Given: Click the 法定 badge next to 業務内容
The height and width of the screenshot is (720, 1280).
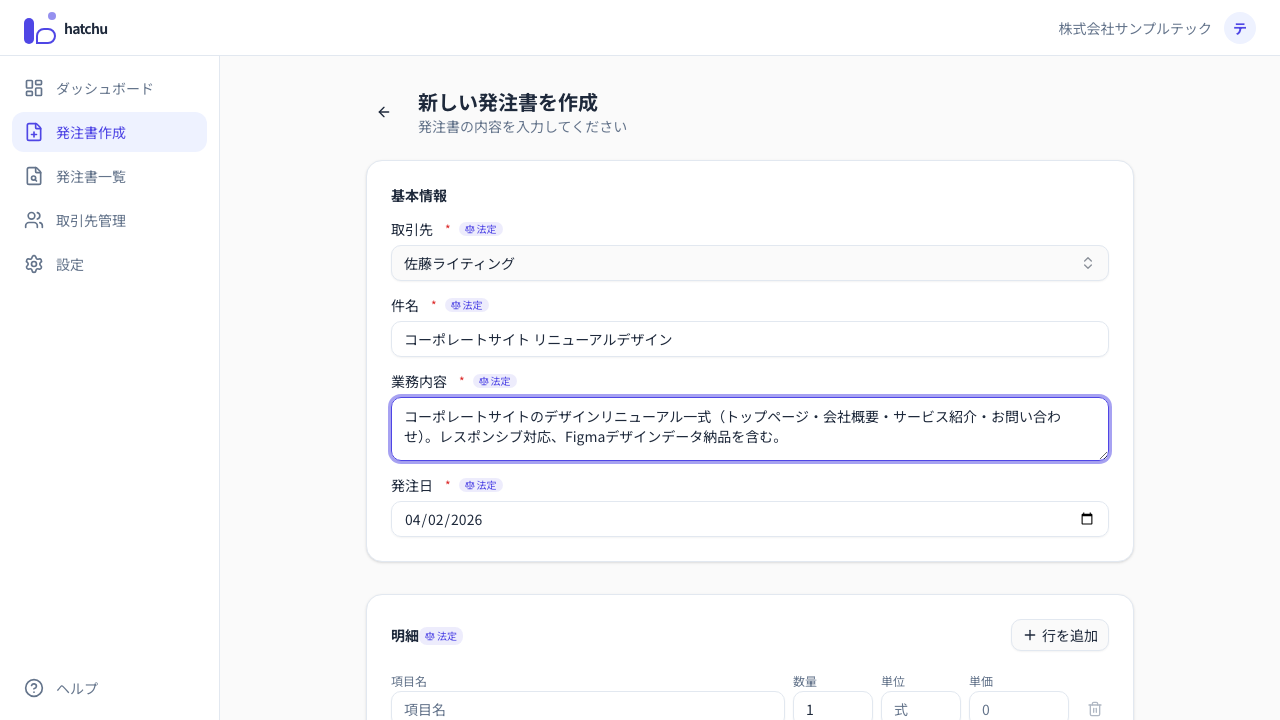Looking at the screenshot, I should point(495,381).
